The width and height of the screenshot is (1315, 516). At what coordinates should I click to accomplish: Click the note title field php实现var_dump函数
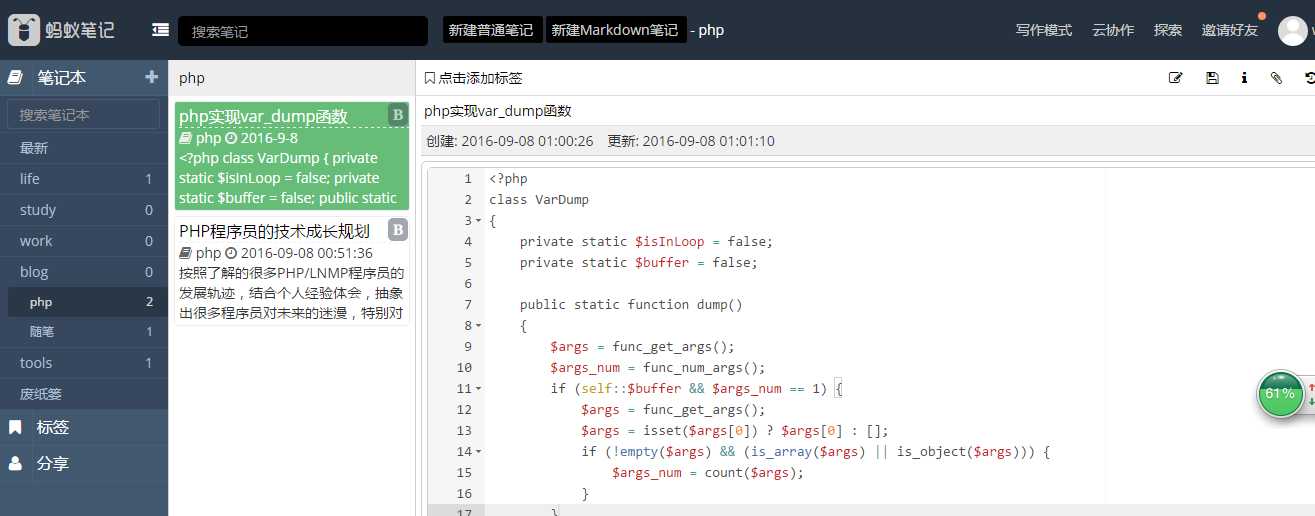click(x=498, y=111)
